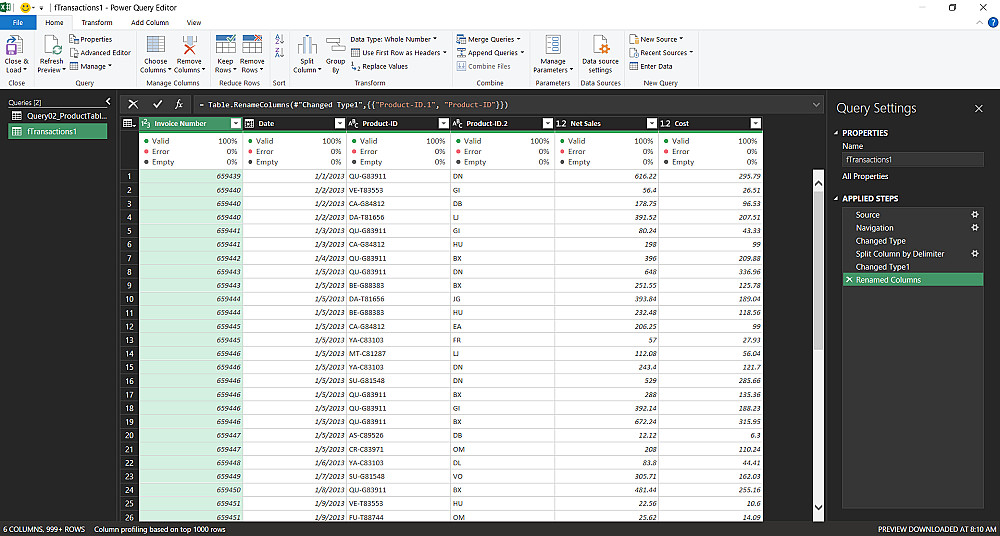Click the Split Column icon
This screenshot has height=536, width=1000.
point(307,46)
